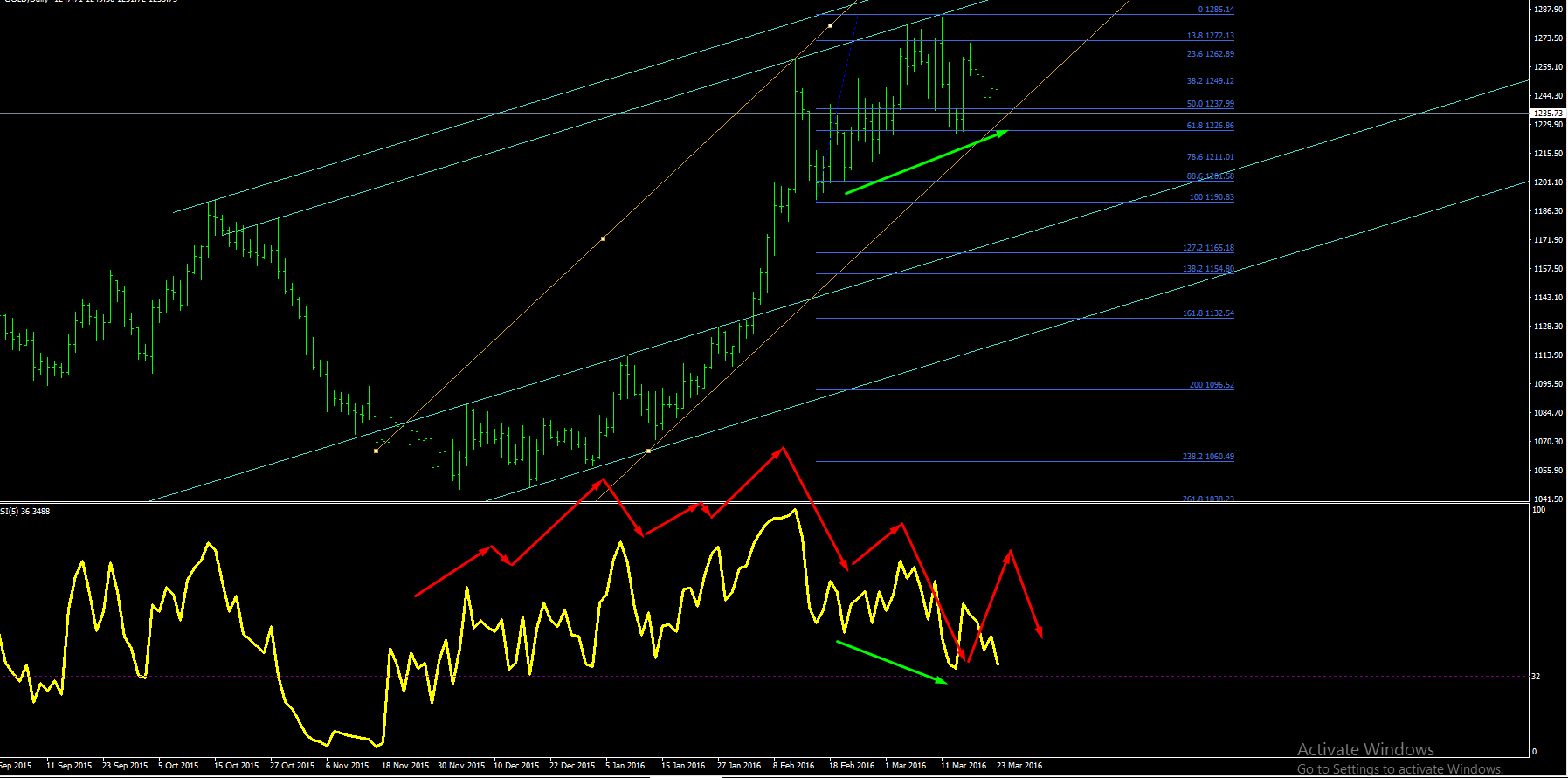Image resolution: width=1568 pixels, height=778 pixels.
Task: Select the "38.2 1249.12" retracement label
Action: coord(1210,81)
